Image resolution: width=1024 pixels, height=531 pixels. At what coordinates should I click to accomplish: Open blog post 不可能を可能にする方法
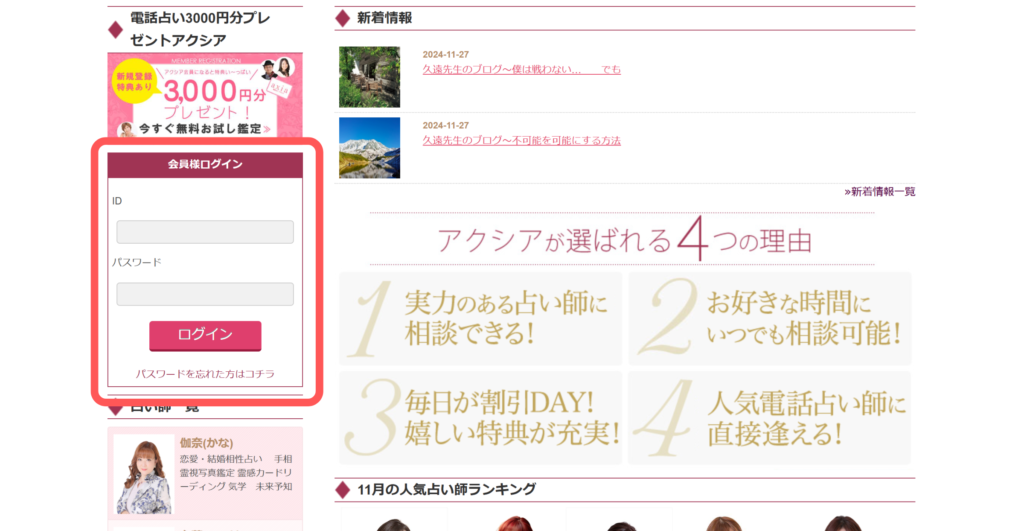[x=521, y=141]
